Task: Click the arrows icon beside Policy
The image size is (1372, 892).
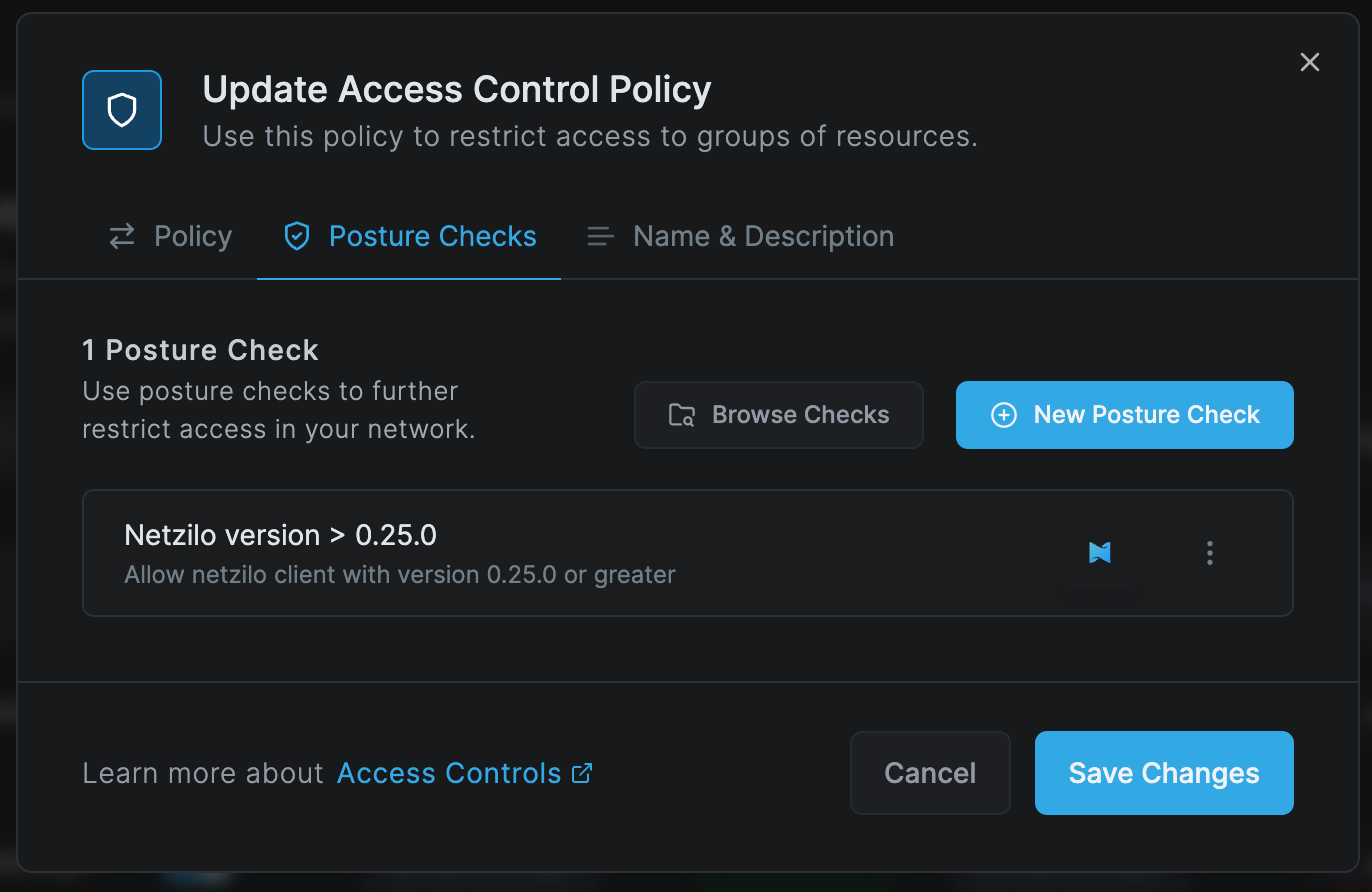Action: click(x=122, y=237)
